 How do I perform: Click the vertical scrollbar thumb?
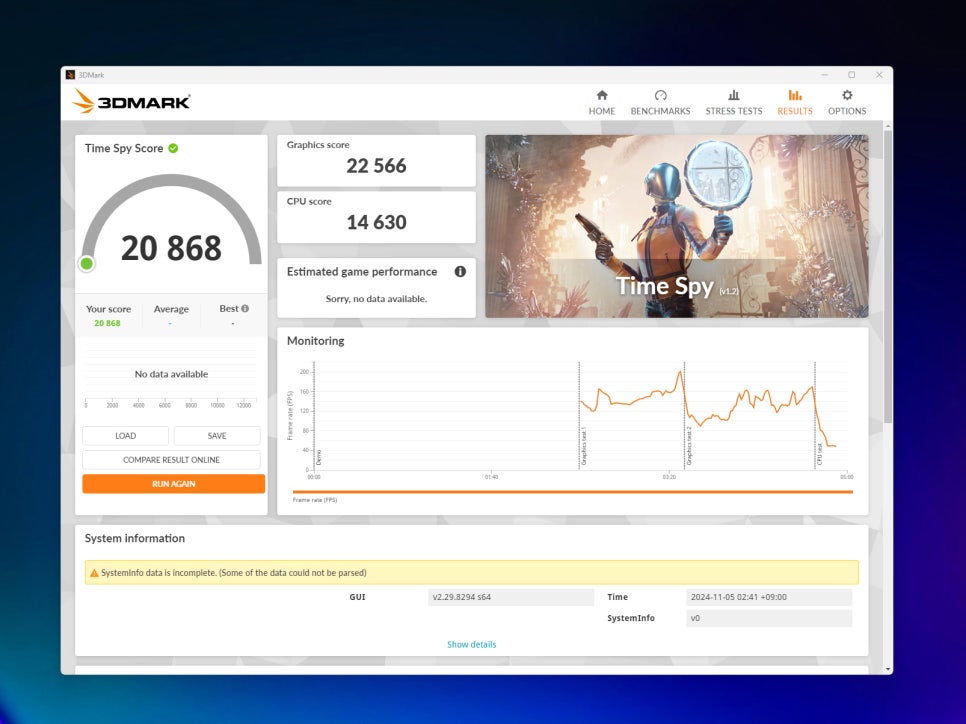(887, 276)
